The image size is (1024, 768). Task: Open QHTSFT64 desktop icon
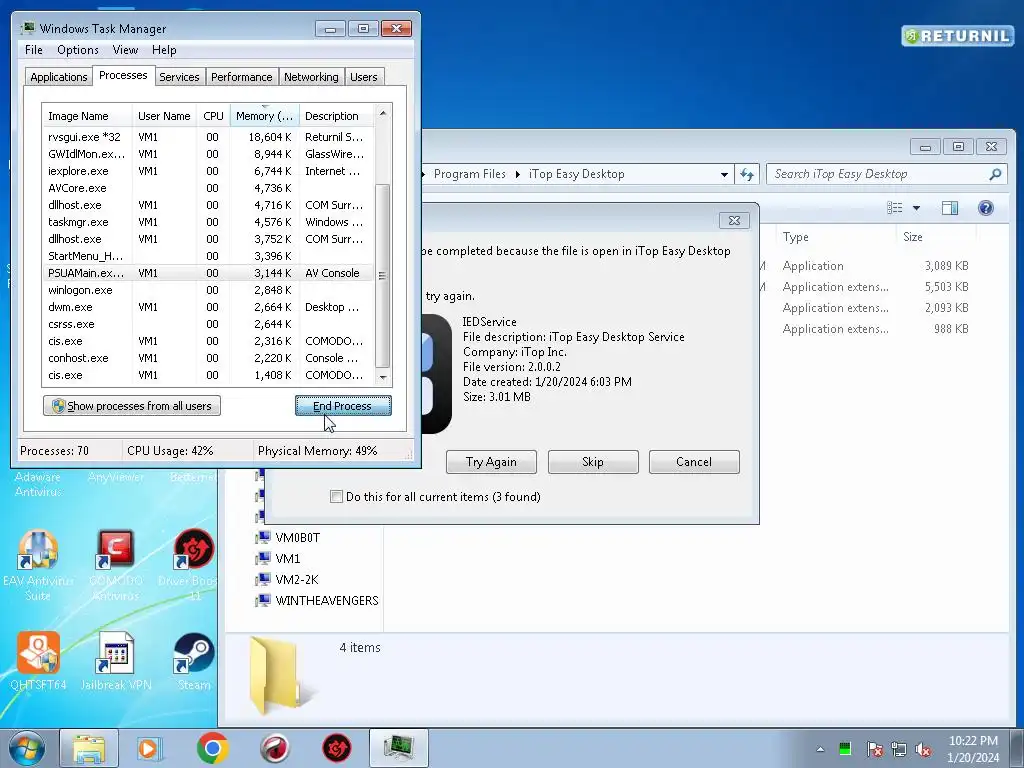click(38, 662)
